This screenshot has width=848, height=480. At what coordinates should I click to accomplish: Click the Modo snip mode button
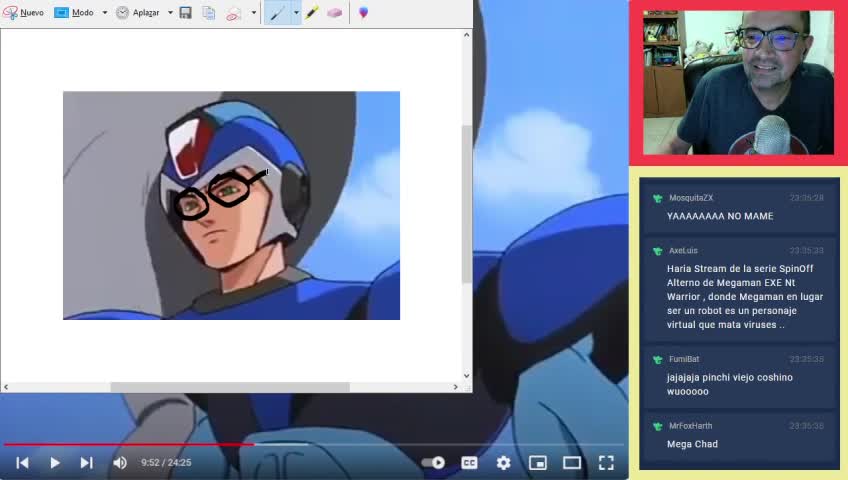[75, 12]
